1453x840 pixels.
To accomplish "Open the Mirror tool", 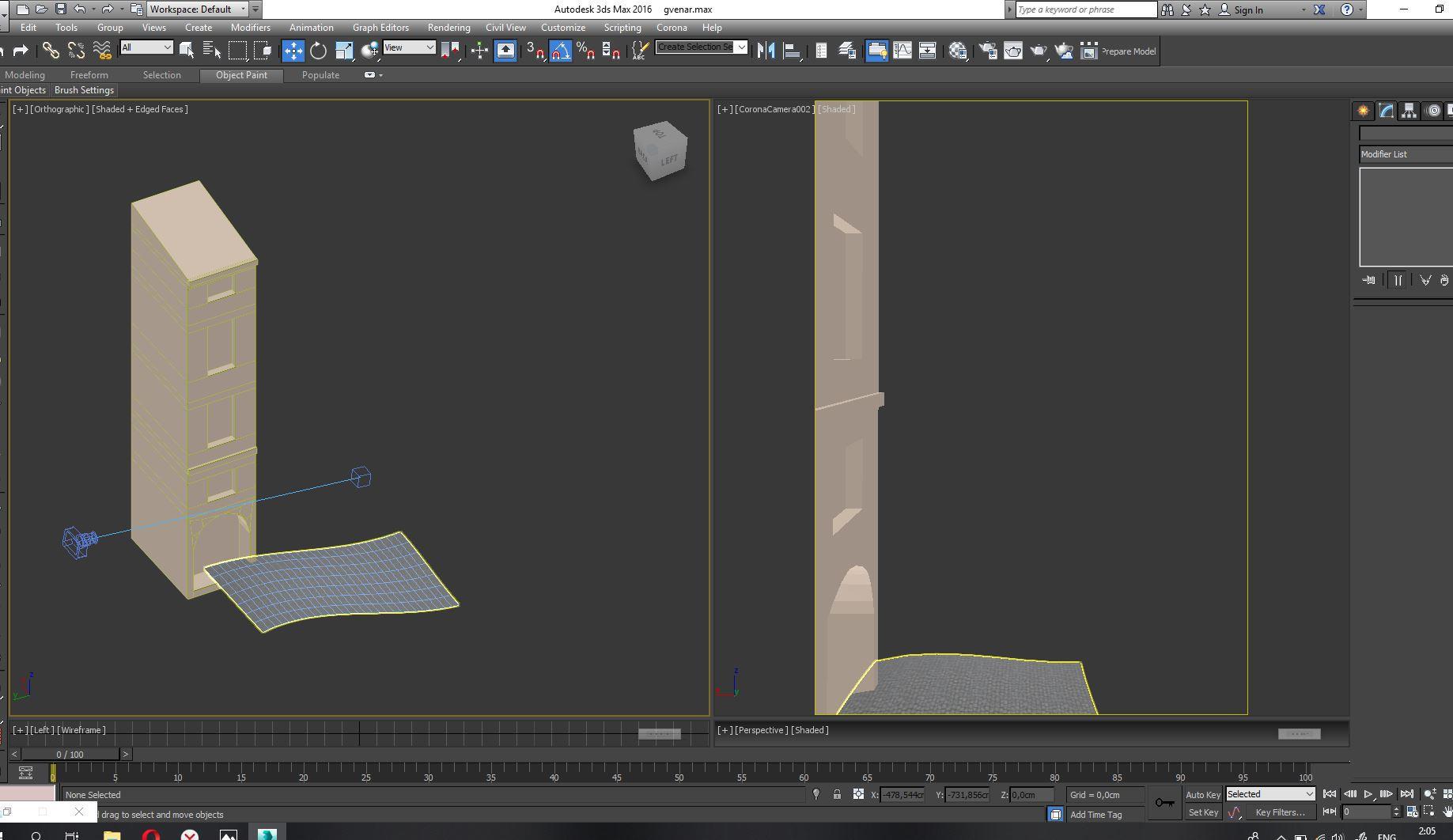I will click(x=766, y=51).
